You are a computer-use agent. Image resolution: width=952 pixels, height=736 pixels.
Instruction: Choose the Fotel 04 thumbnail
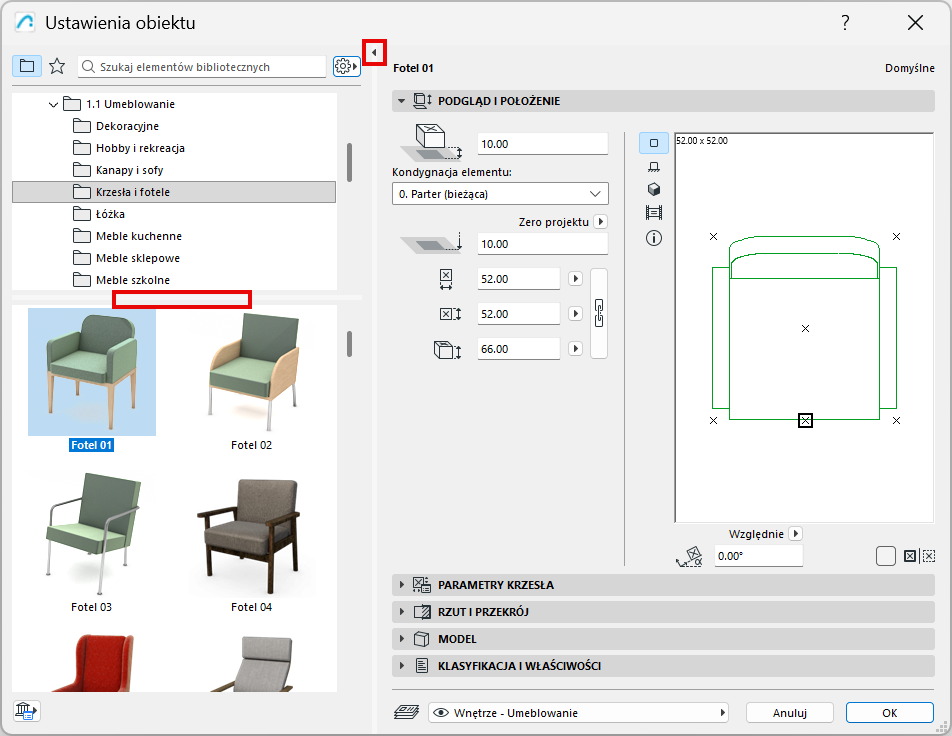(251, 533)
